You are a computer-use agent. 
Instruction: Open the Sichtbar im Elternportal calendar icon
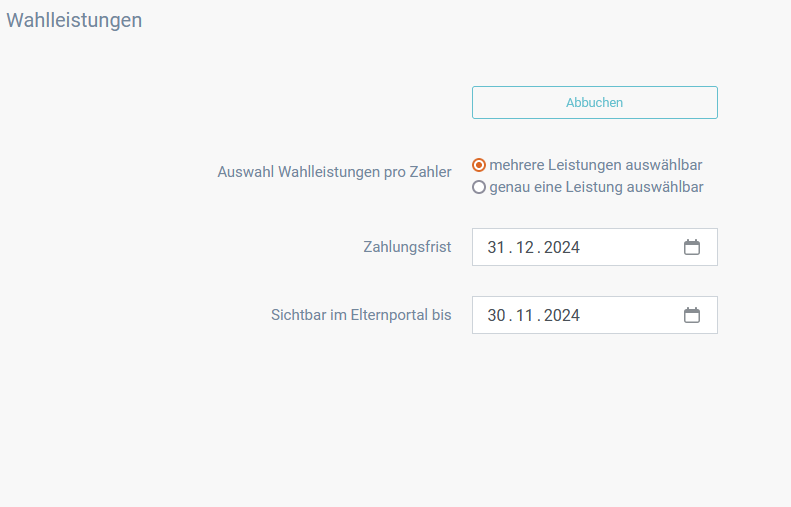[692, 315]
